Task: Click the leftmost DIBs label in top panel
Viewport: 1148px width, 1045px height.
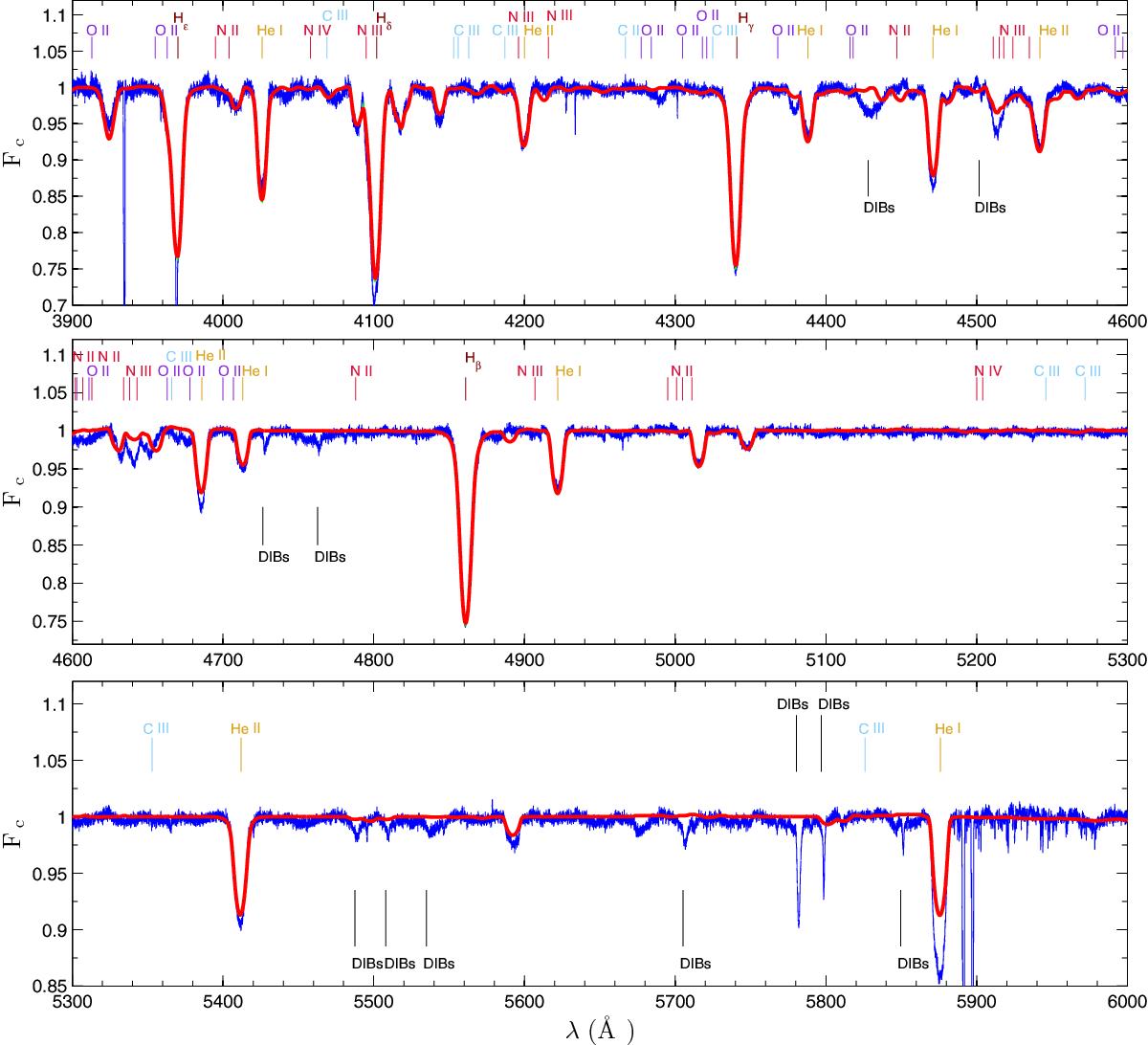Action: pos(878,206)
